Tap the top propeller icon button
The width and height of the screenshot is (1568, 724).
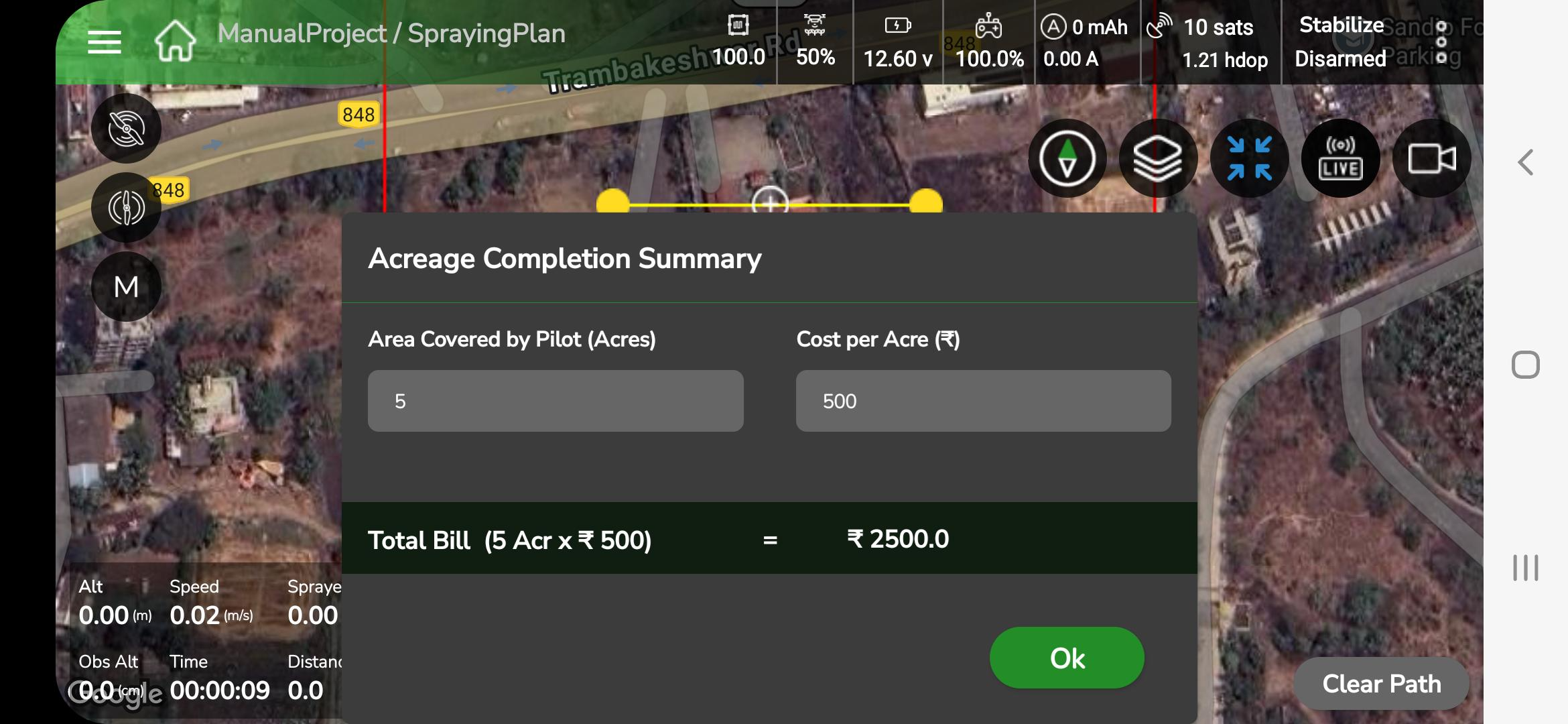click(x=126, y=128)
